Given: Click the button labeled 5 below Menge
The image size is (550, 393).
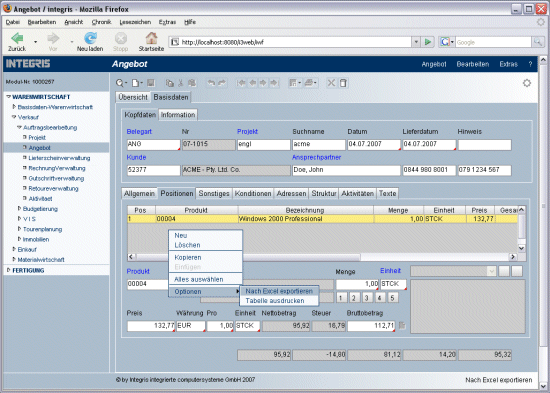Looking at the screenshot, I should (393, 298).
